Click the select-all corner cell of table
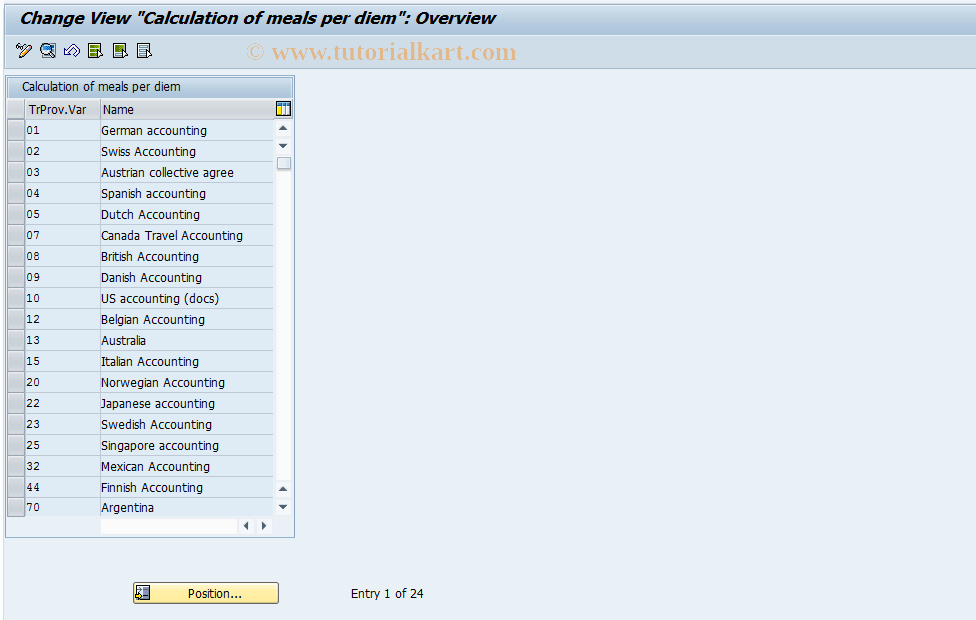The image size is (976, 620). [x=16, y=110]
